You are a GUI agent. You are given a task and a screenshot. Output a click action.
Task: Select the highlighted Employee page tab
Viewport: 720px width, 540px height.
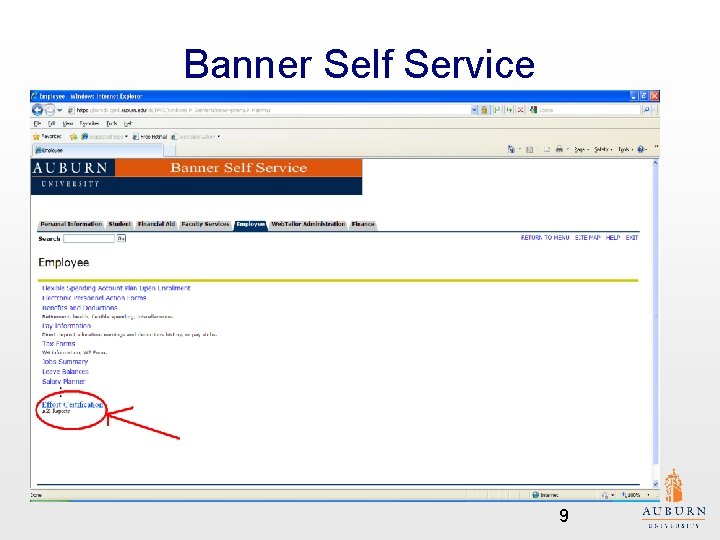tap(250, 224)
